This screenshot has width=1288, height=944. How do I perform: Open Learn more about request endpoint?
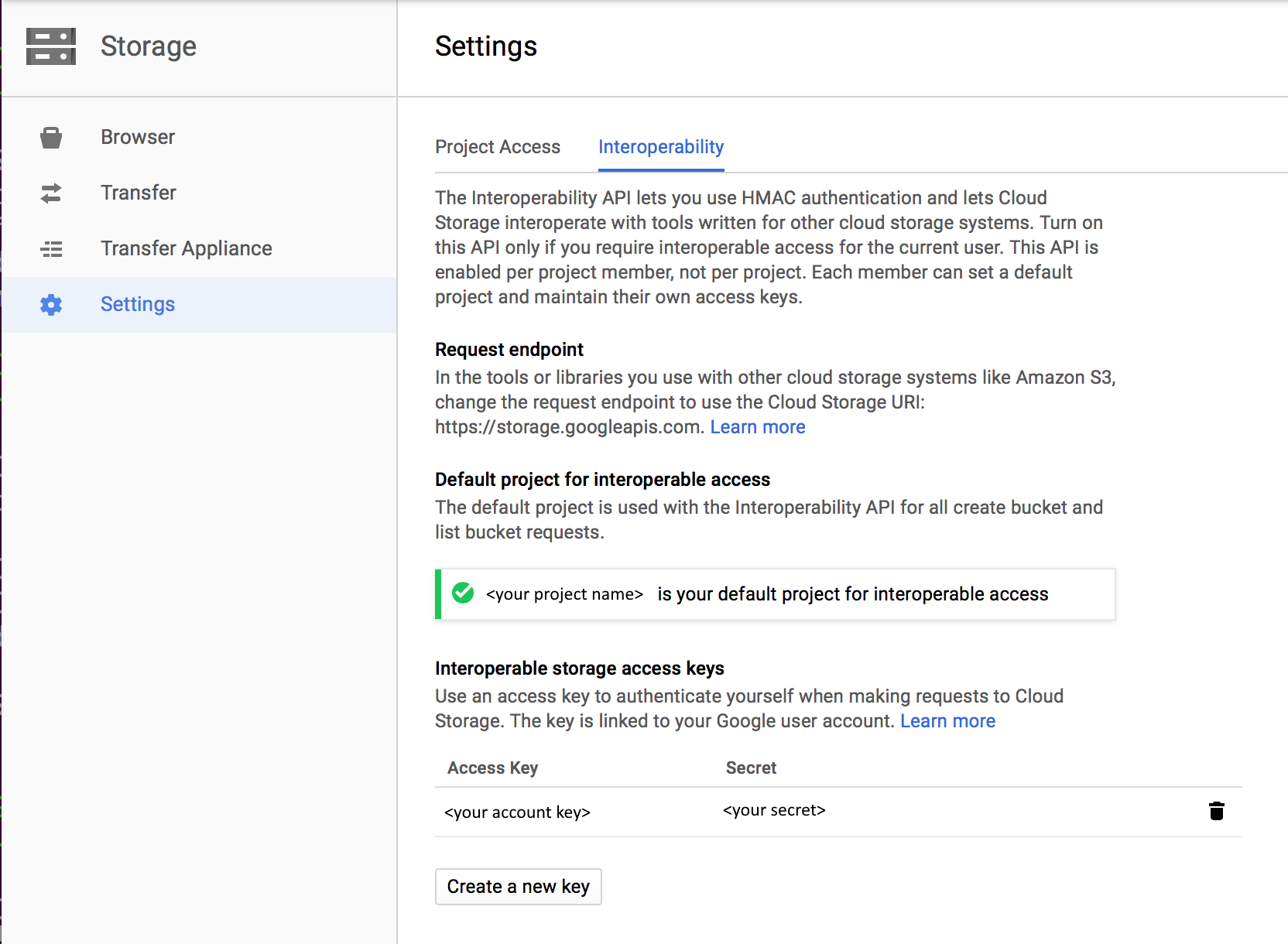point(757,426)
